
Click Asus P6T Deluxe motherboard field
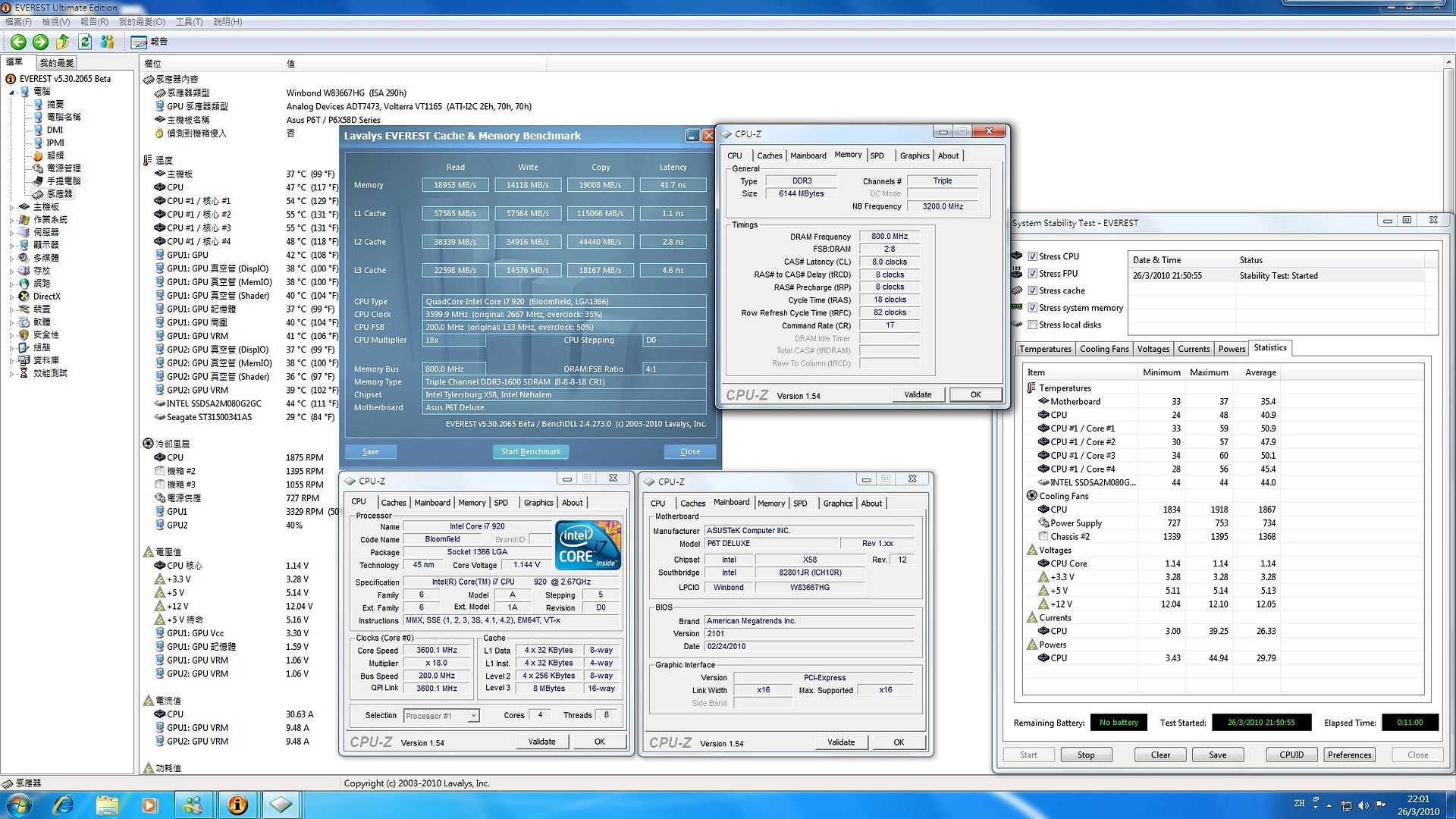click(x=564, y=408)
